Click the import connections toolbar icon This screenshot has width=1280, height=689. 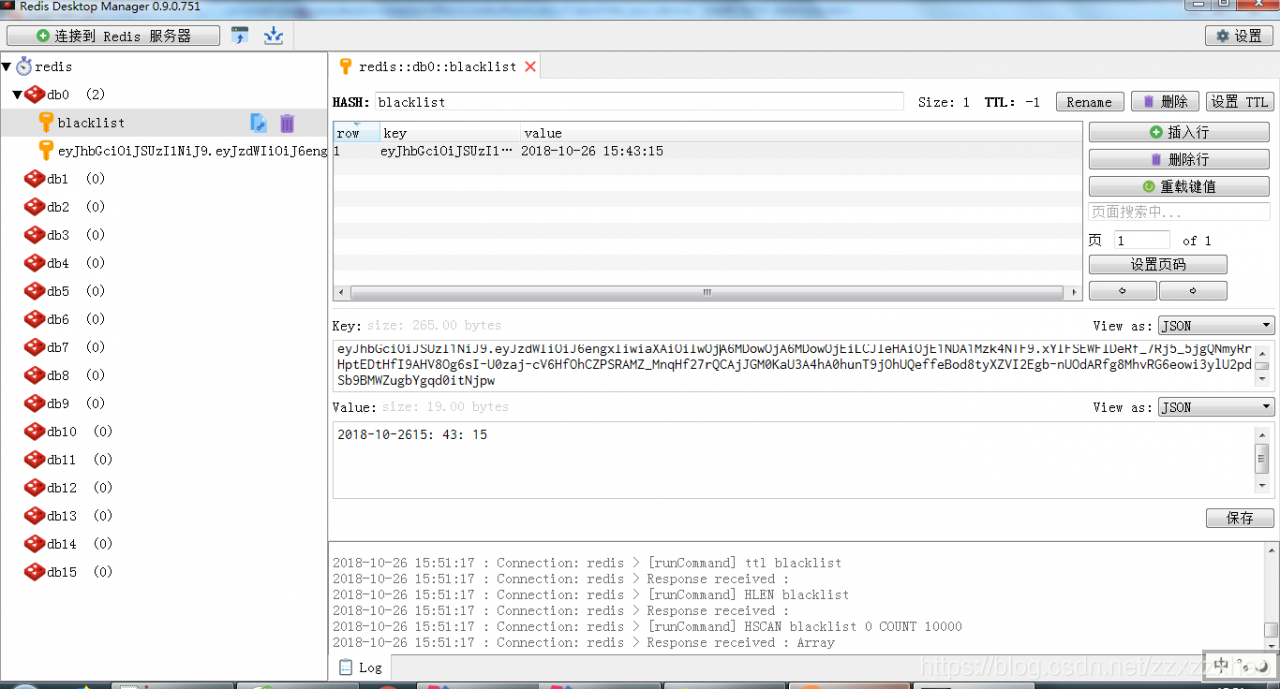pos(240,36)
